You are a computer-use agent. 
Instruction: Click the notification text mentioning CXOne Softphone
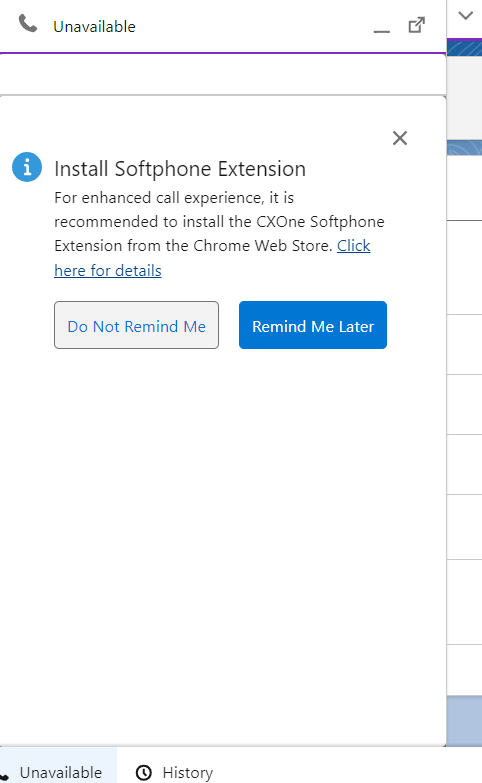point(219,222)
